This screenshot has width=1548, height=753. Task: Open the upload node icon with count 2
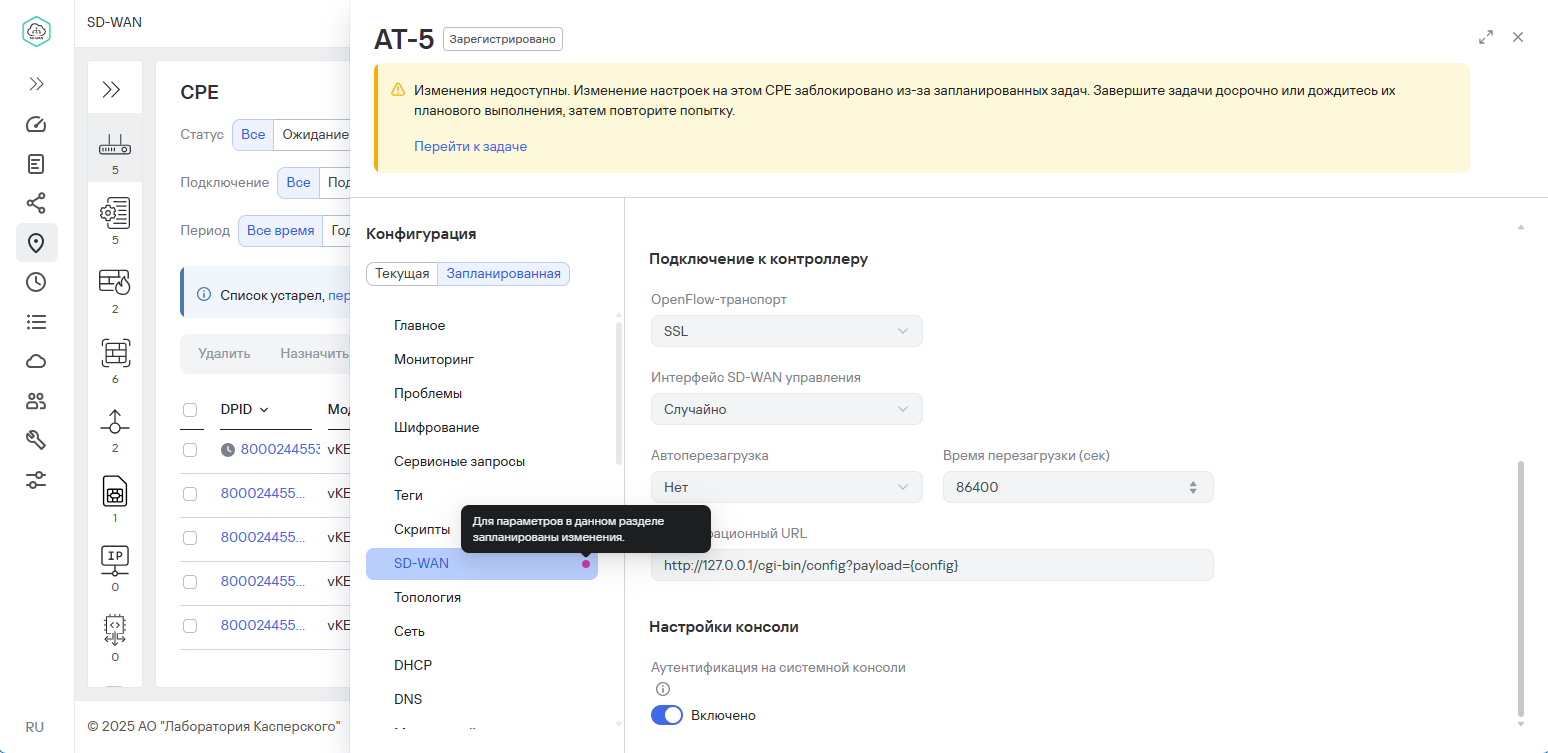(115, 421)
